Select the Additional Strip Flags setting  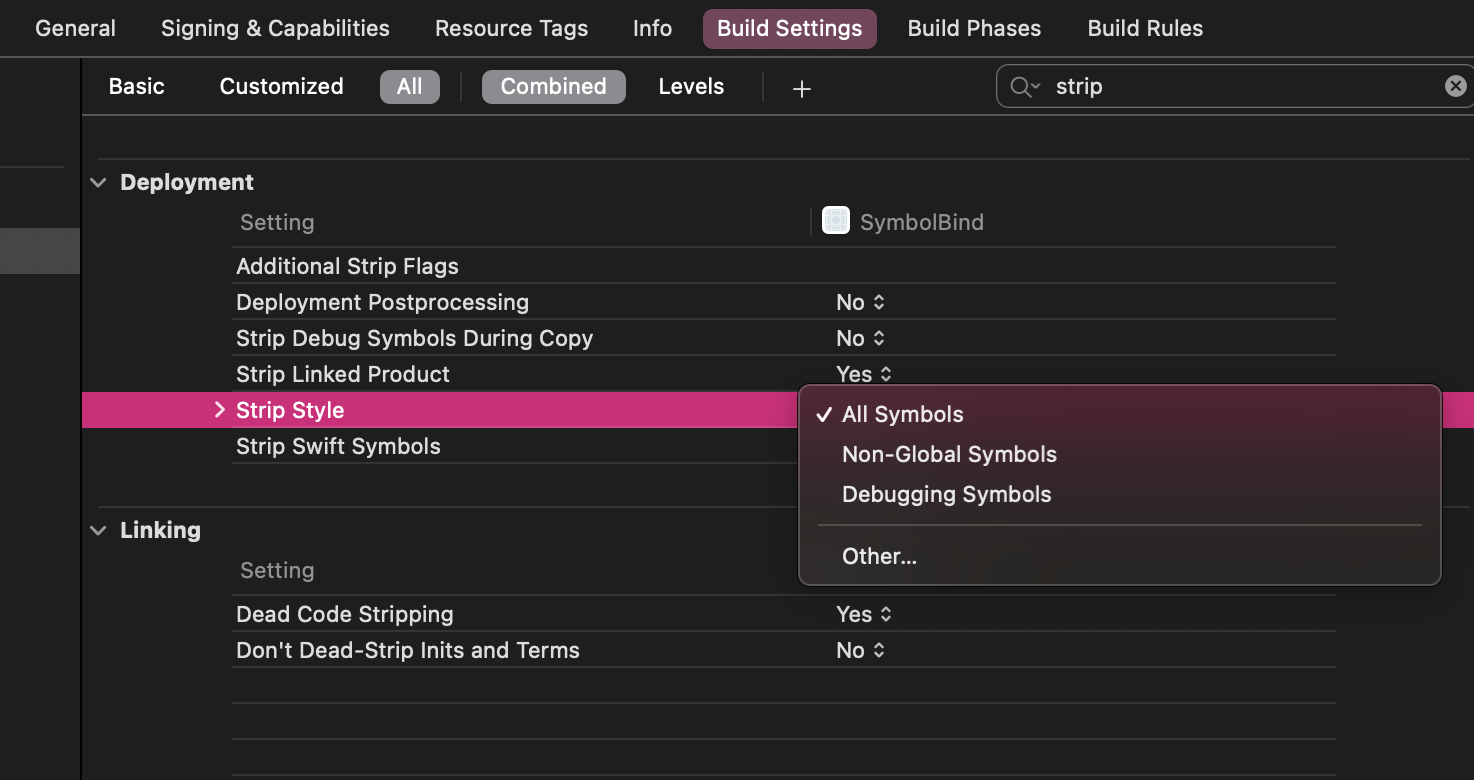pyautogui.click(x=347, y=266)
